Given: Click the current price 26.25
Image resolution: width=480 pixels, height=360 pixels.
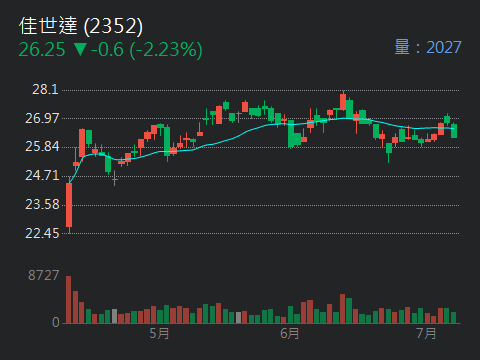Looking at the screenshot, I should (42, 50).
